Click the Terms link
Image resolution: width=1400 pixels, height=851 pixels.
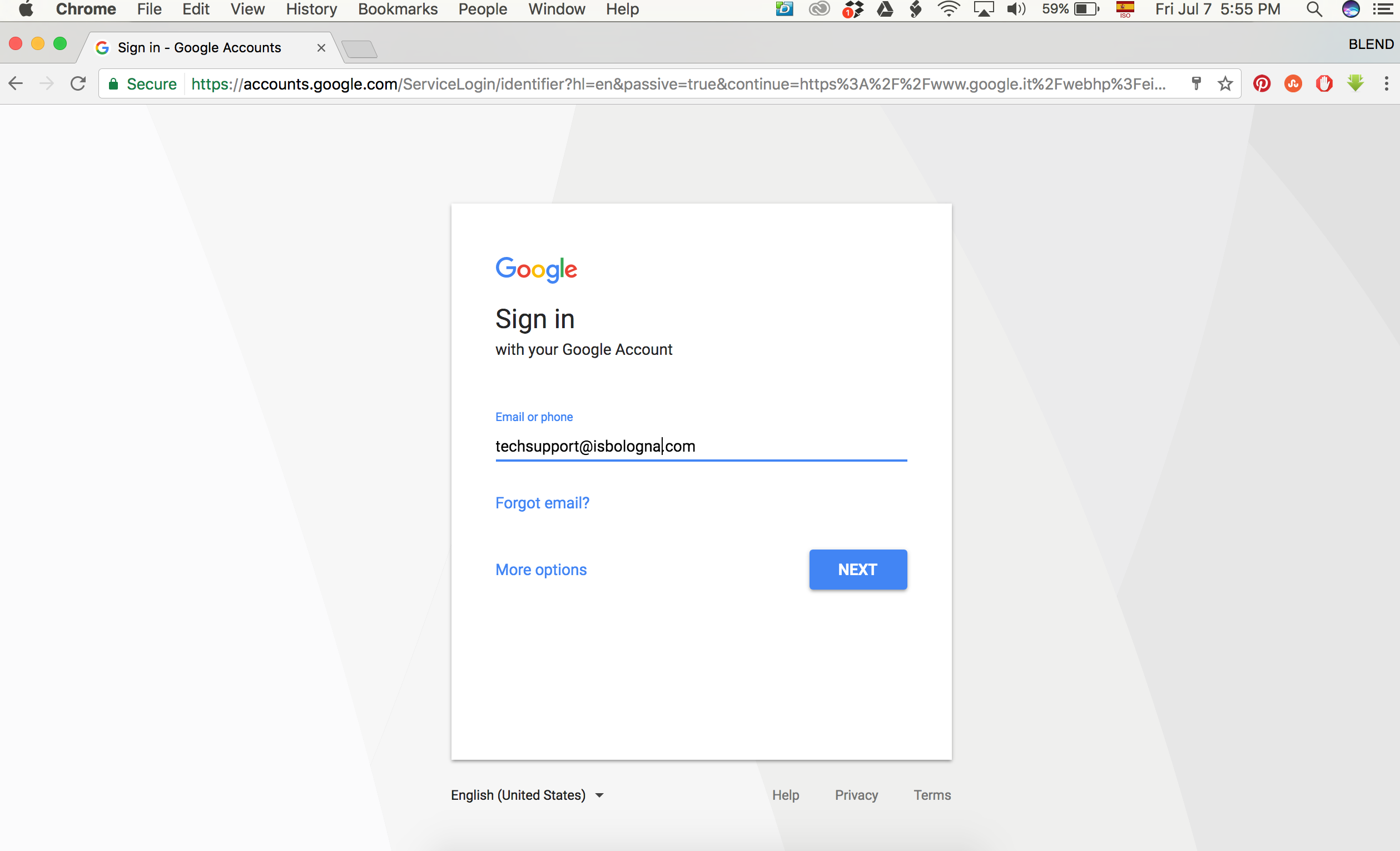[x=932, y=795]
